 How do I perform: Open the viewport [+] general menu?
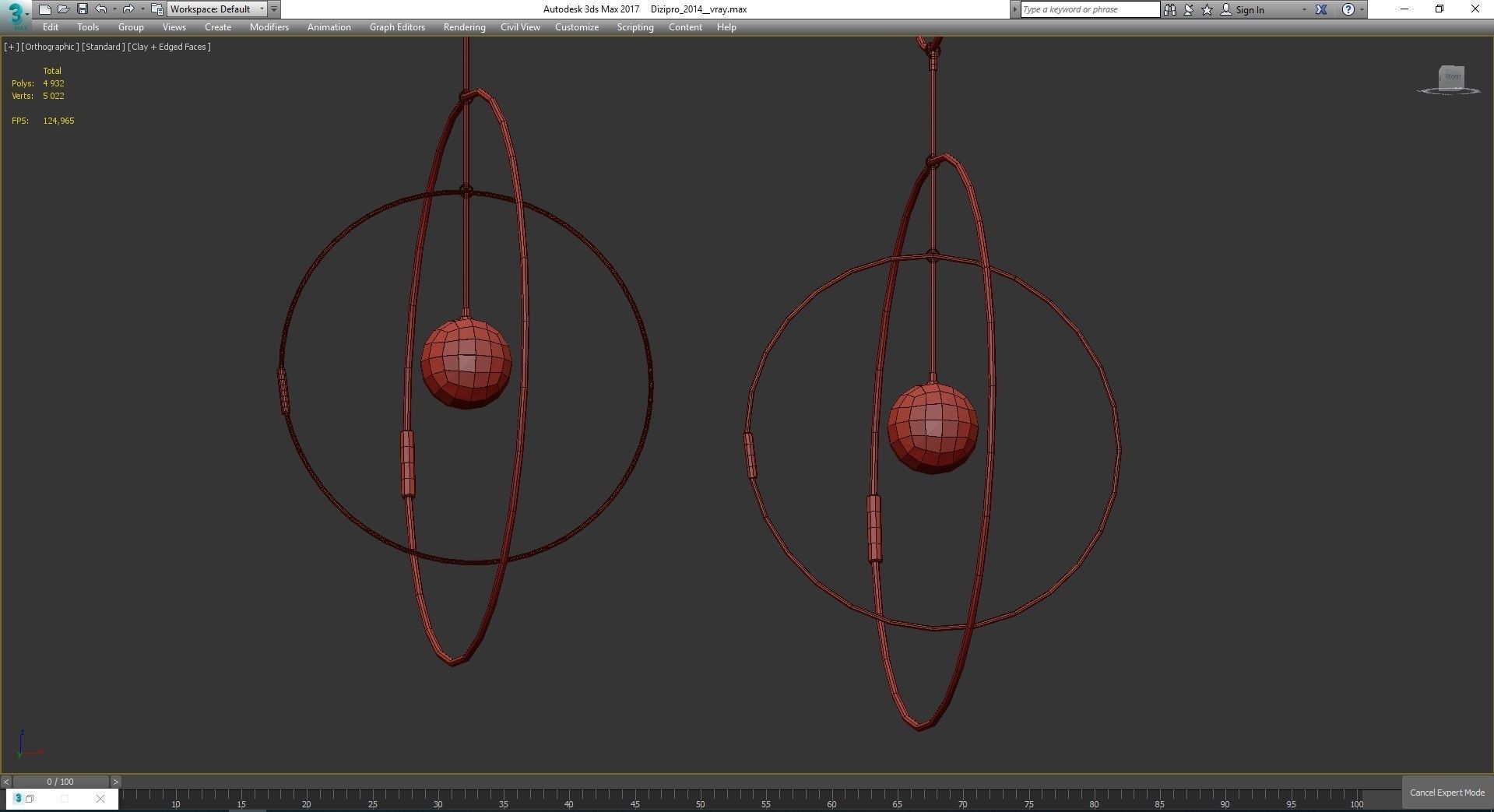point(11,47)
